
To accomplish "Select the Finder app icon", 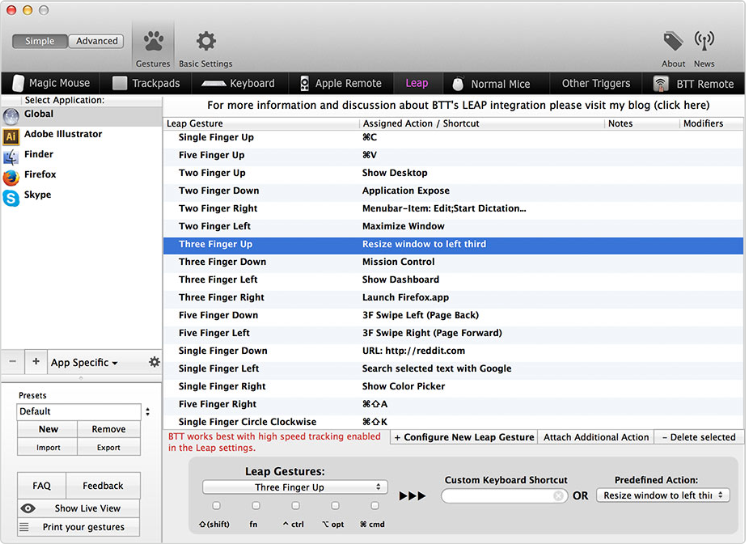I will point(11,156).
